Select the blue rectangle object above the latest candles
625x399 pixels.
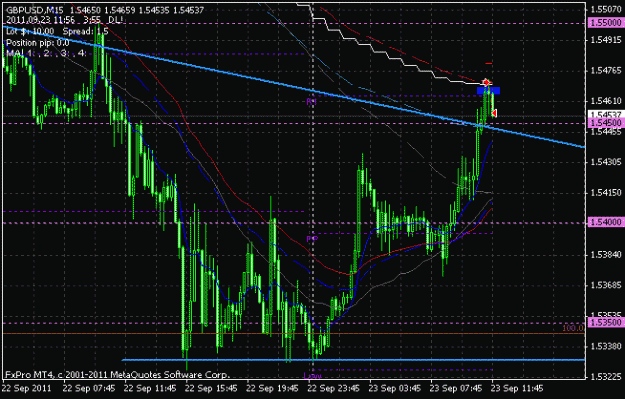point(488,91)
